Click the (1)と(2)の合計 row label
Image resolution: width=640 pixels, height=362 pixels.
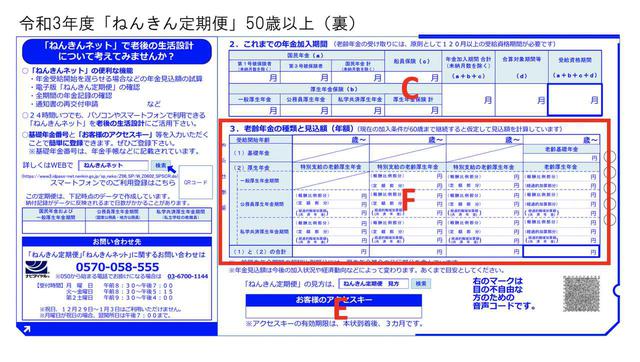[261, 252]
